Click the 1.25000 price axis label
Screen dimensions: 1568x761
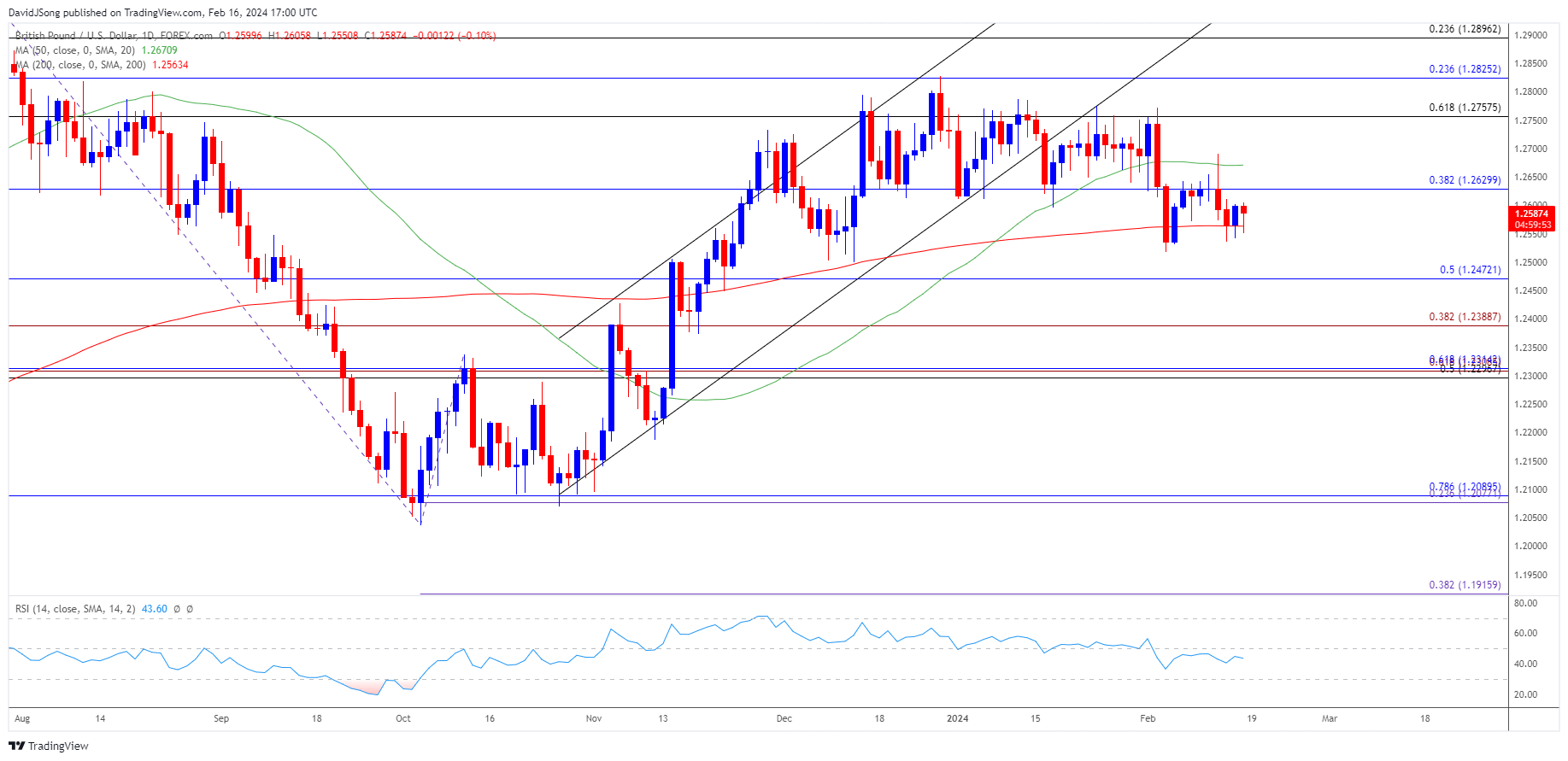pyautogui.click(x=1531, y=262)
